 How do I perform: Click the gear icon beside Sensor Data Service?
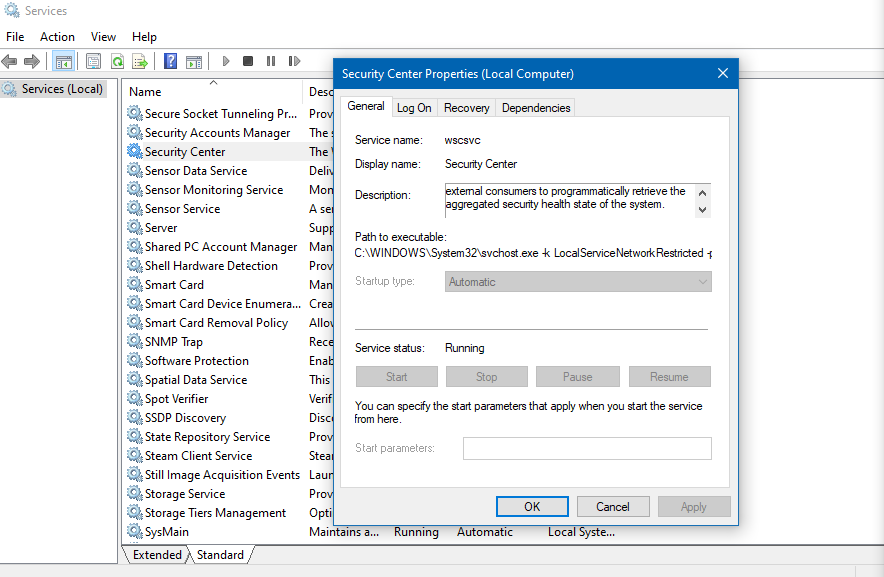pyautogui.click(x=135, y=170)
